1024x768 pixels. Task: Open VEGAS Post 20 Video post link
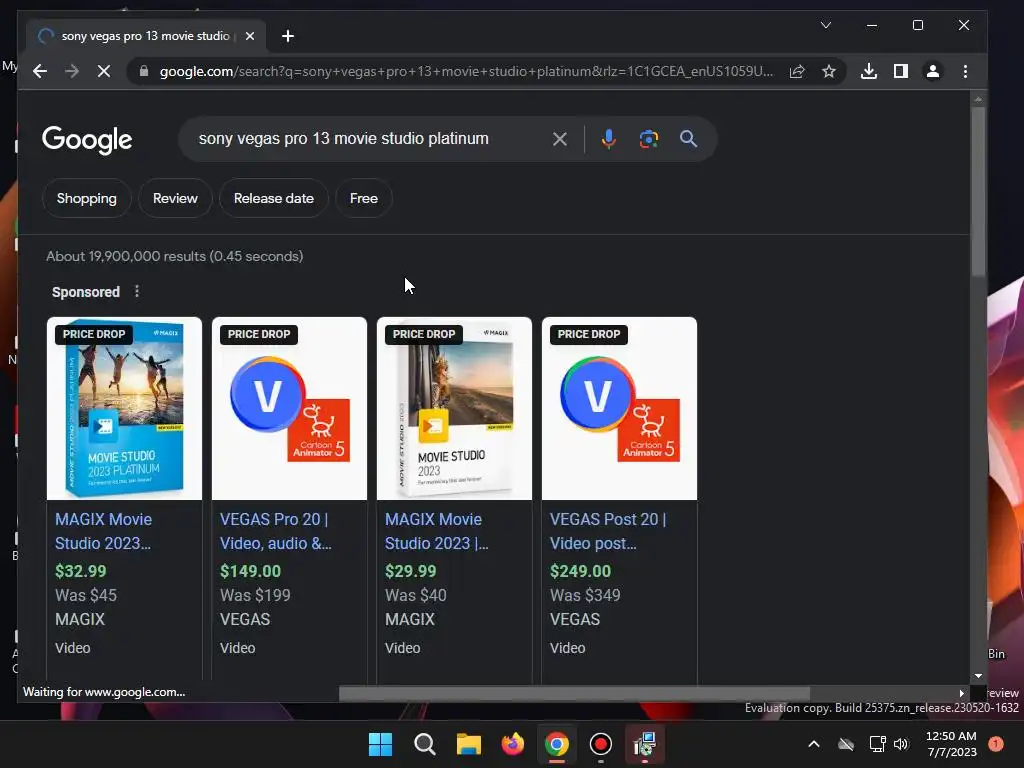click(608, 531)
